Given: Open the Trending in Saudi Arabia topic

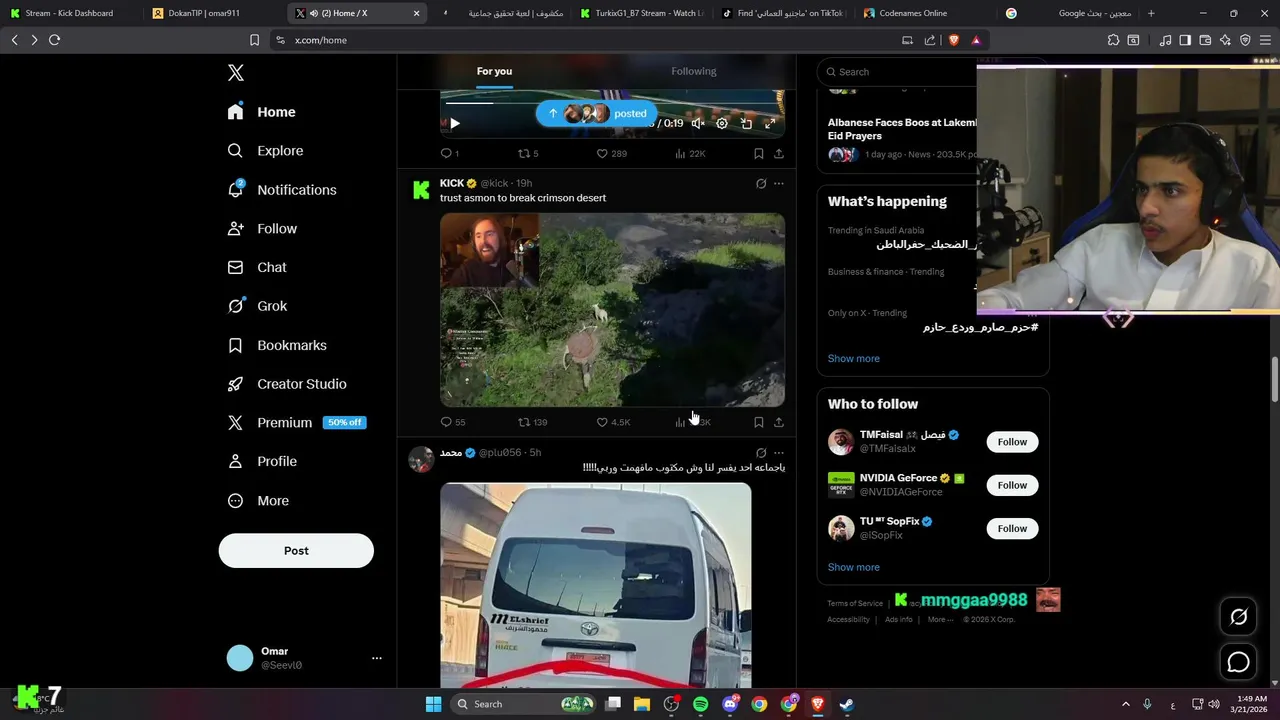Looking at the screenshot, I should pyautogui.click(x=902, y=238).
